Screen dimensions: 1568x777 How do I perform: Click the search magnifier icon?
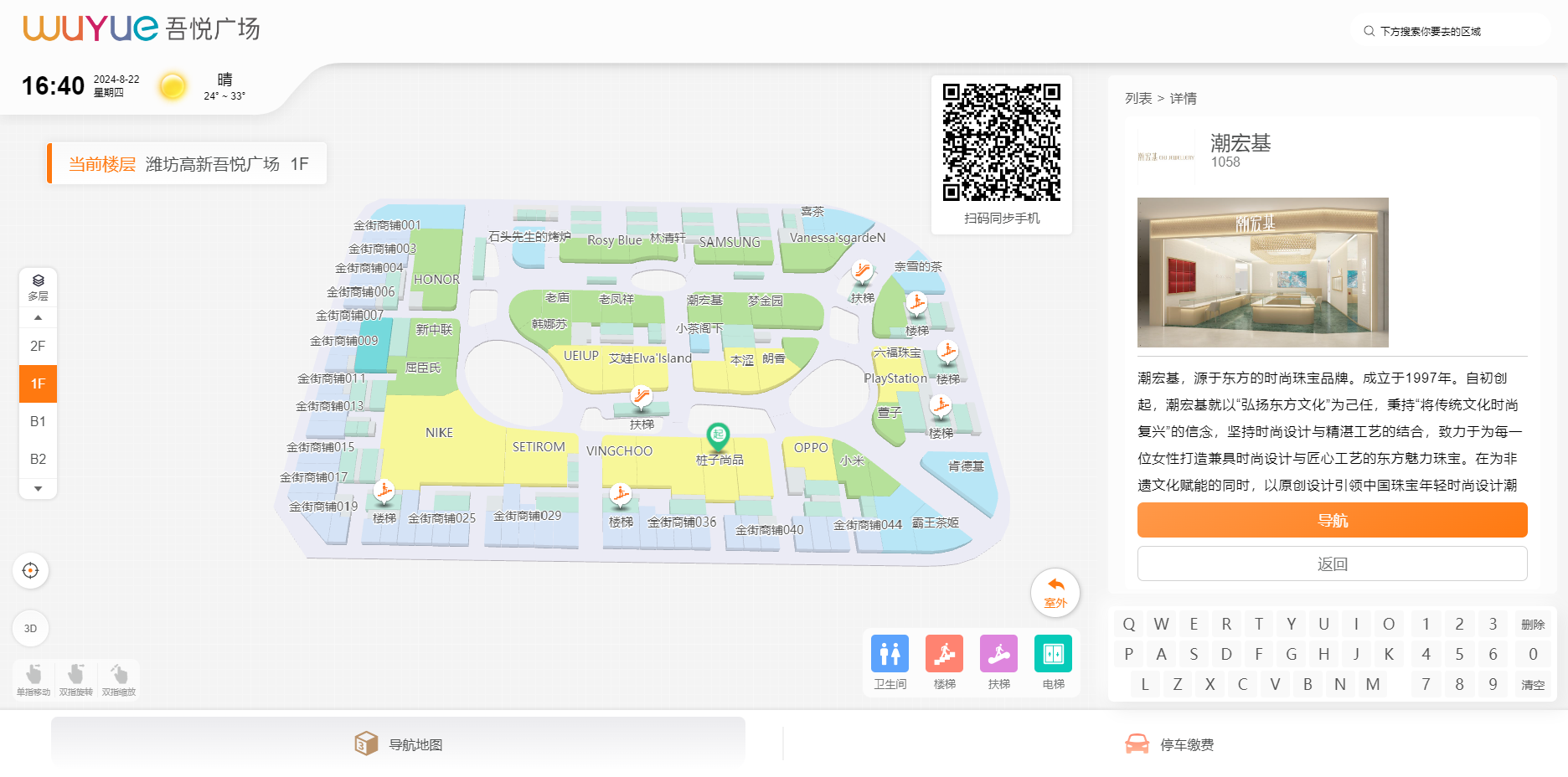[x=1369, y=31]
